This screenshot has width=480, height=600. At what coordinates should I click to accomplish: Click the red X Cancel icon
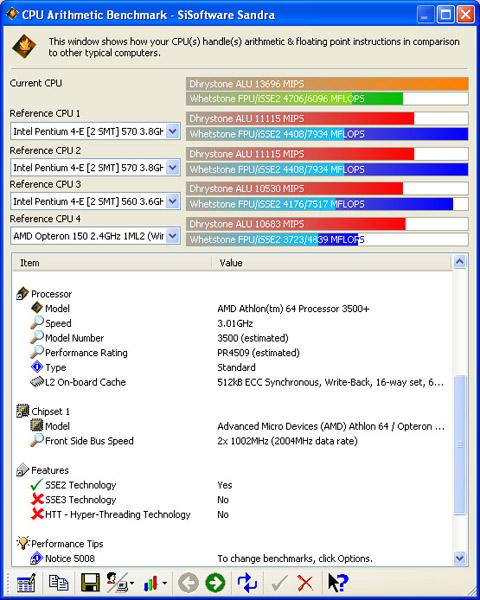[305, 583]
